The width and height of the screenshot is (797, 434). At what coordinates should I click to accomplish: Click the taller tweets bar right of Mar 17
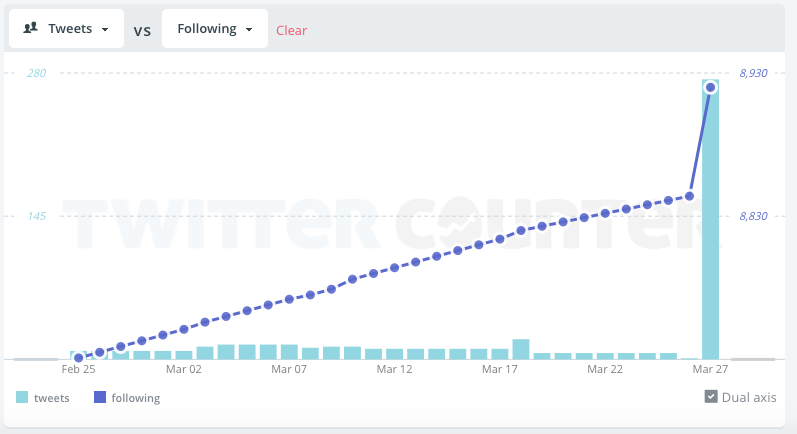click(521, 349)
